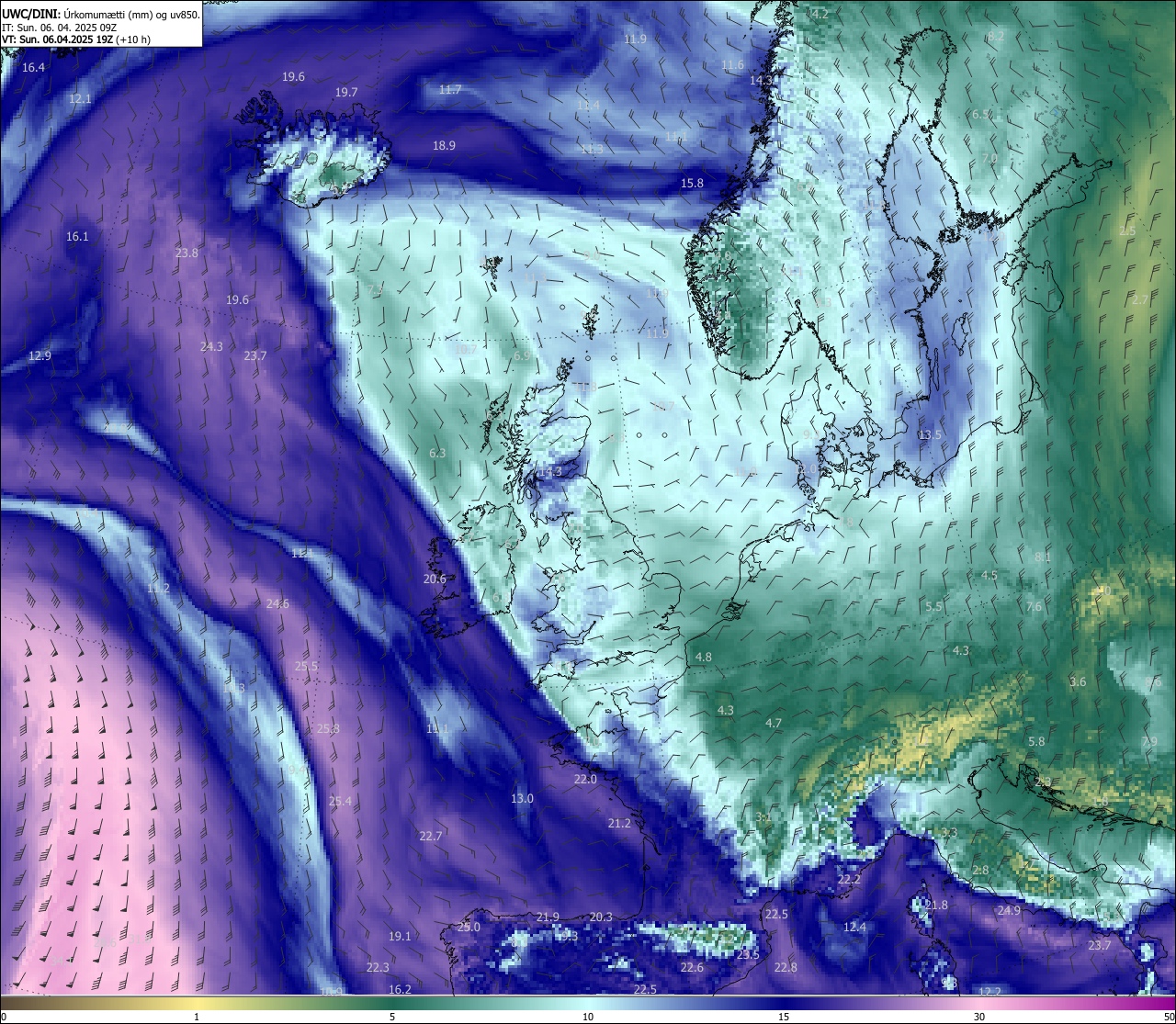Screen dimensions: 1176x1024
Task: Select the 18.9 value east of Iceland
Action: [x=444, y=146]
